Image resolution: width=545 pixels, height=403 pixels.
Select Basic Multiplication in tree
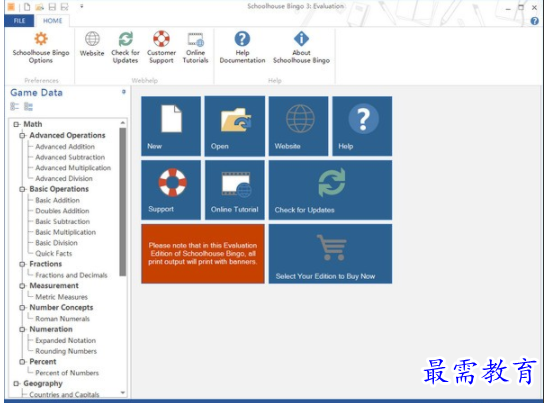coord(65,232)
